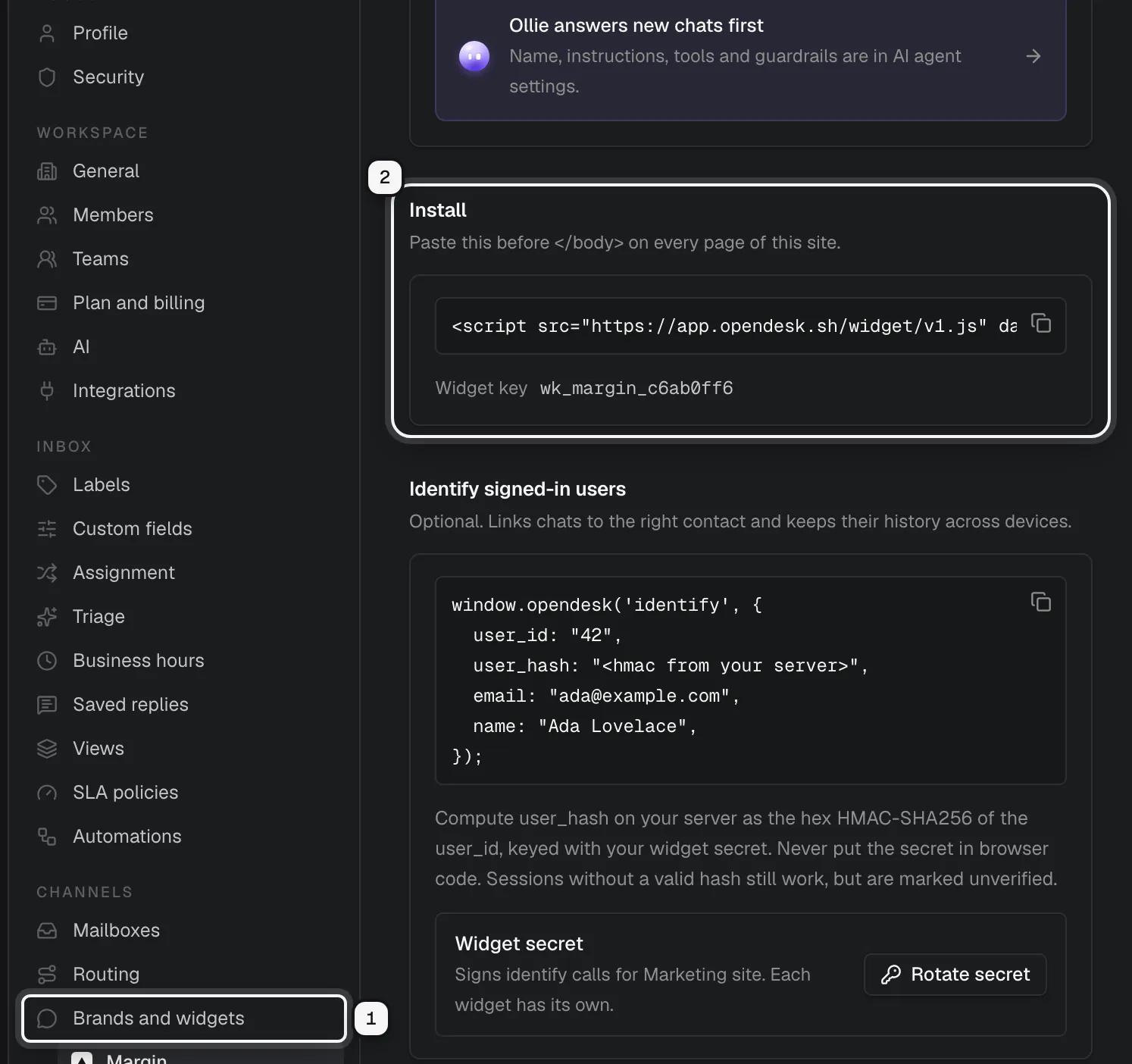Click the Routing icon in sidebar
Image resolution: width=1132 pixels, height=1064 pixels.
[47, 975]
